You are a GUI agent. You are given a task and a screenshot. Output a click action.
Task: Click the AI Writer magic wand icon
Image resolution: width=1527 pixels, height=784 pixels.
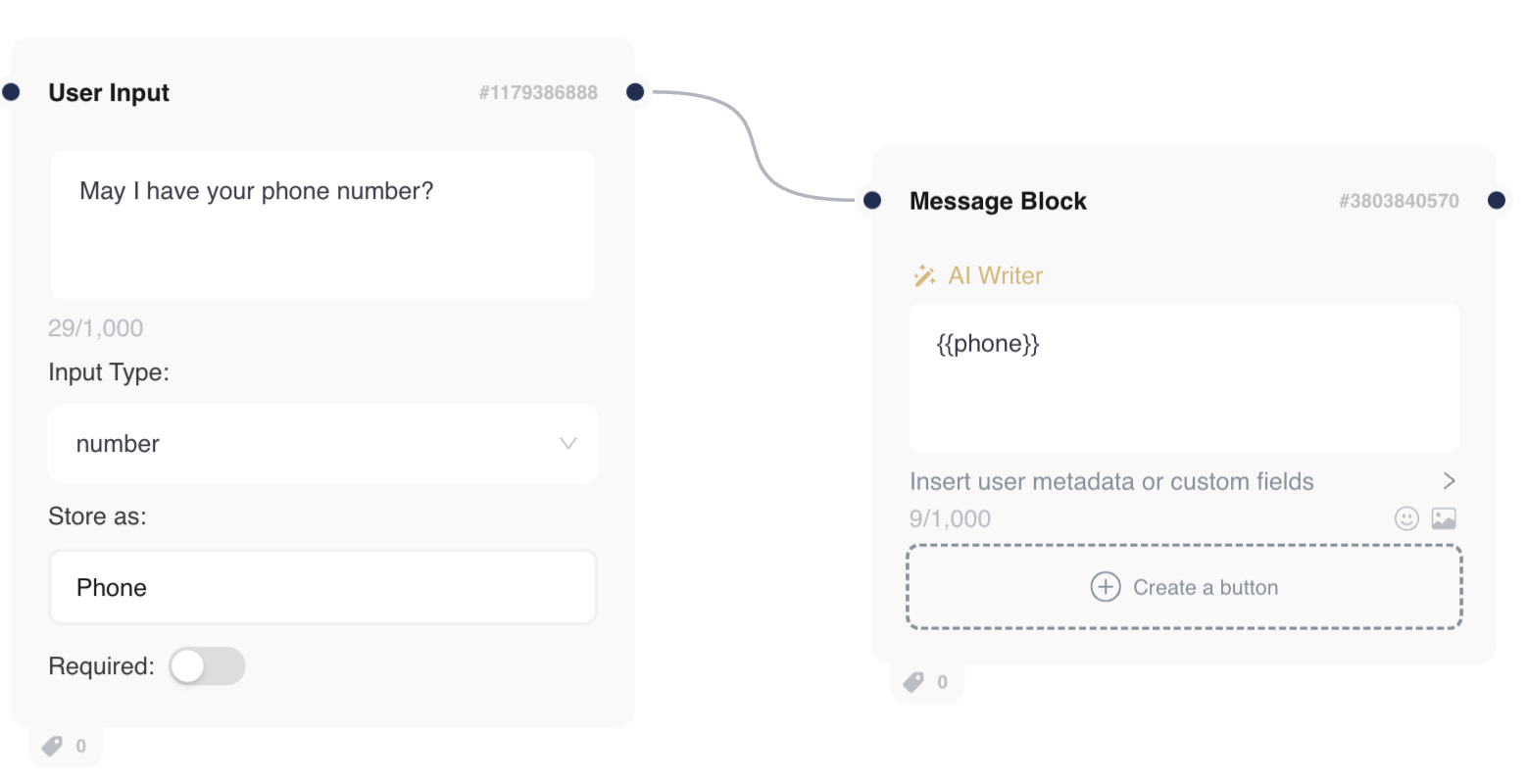point(924,276)
